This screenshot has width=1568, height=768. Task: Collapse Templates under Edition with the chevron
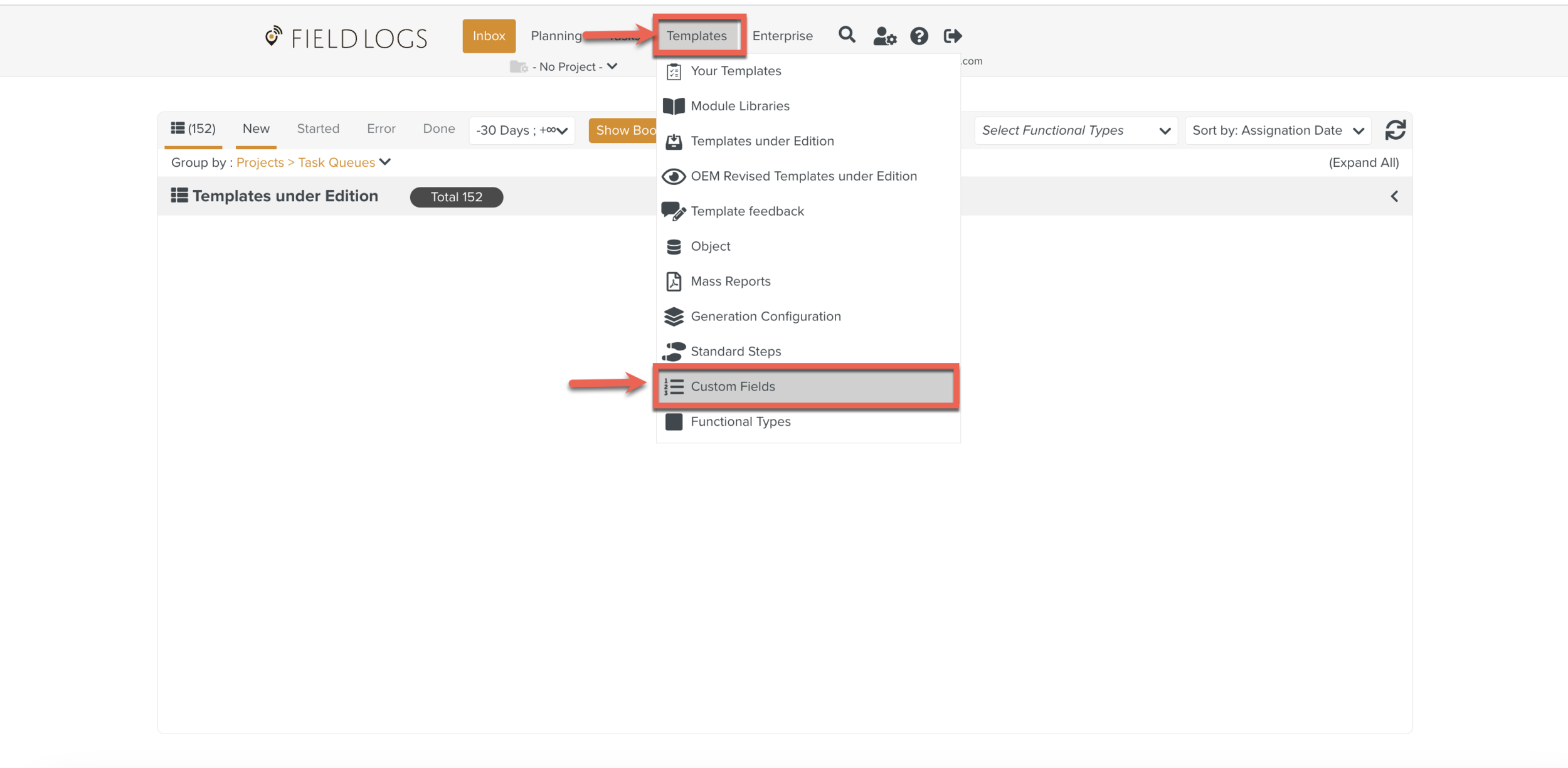click(x=1394, y=196)
